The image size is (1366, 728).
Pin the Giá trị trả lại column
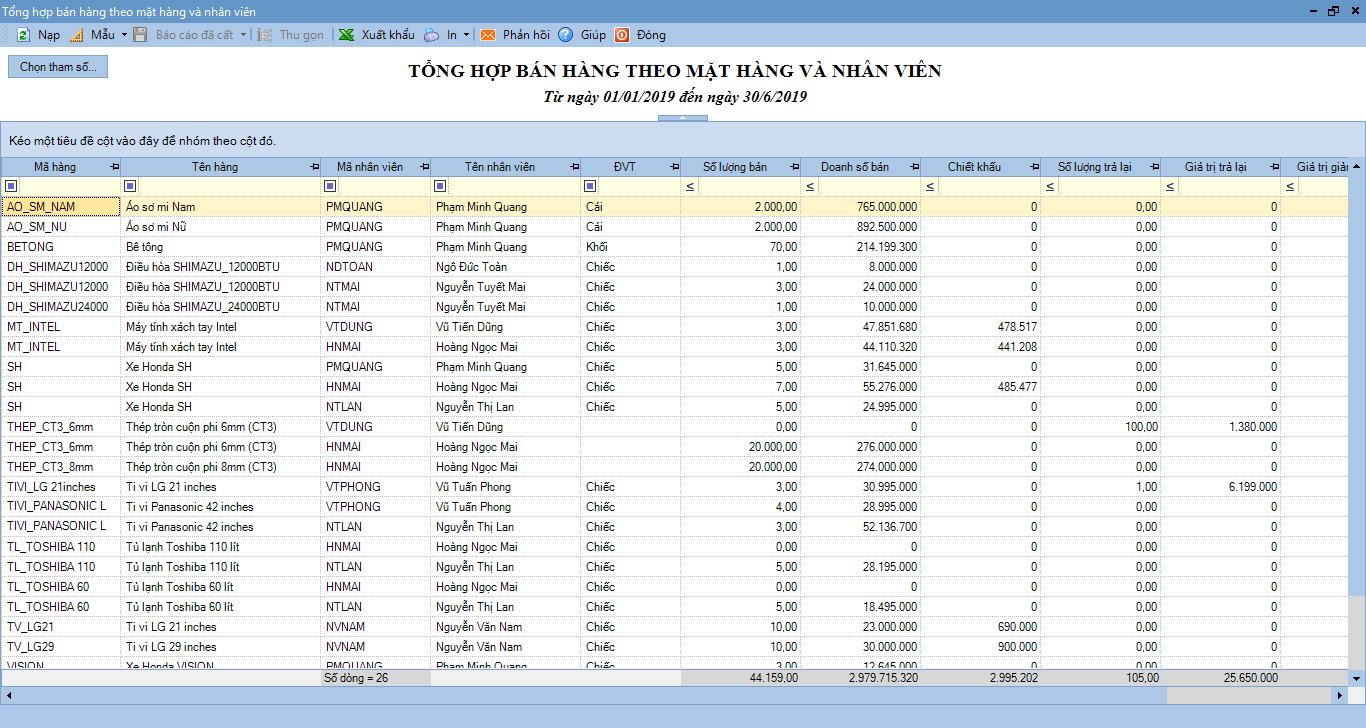1274,167
